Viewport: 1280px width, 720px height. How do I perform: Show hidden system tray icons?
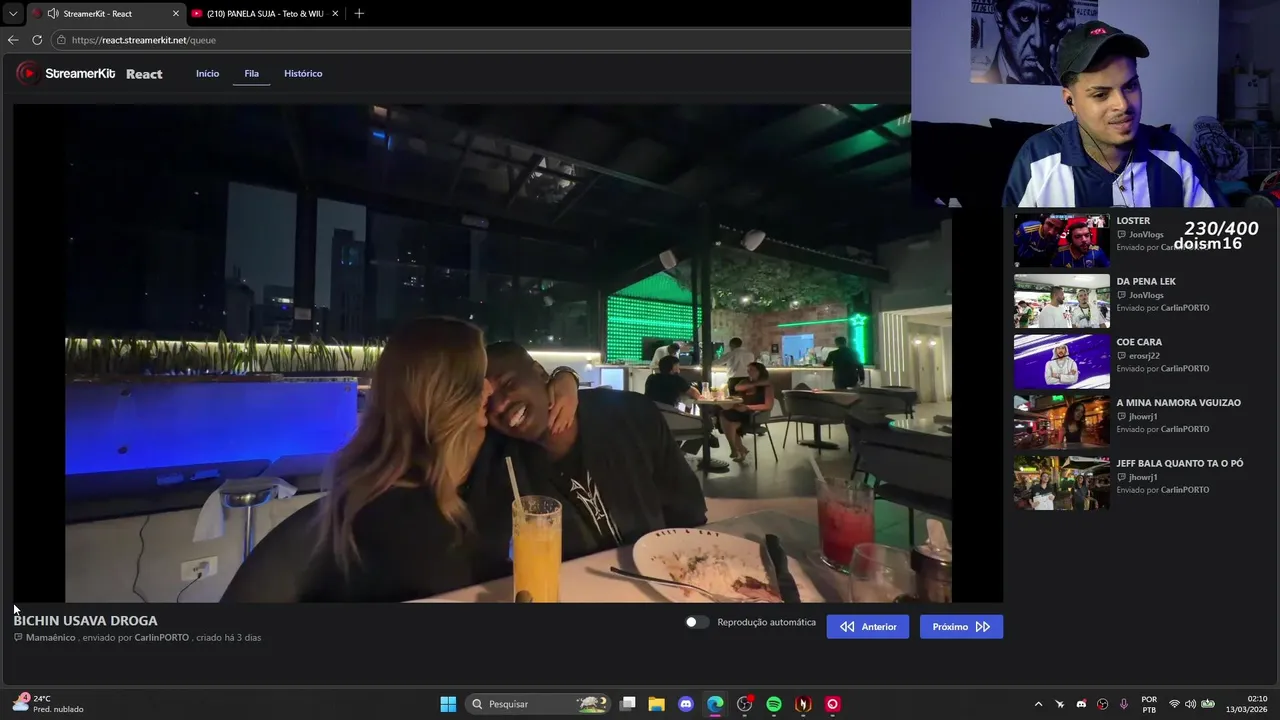[x=1038, y=704]
